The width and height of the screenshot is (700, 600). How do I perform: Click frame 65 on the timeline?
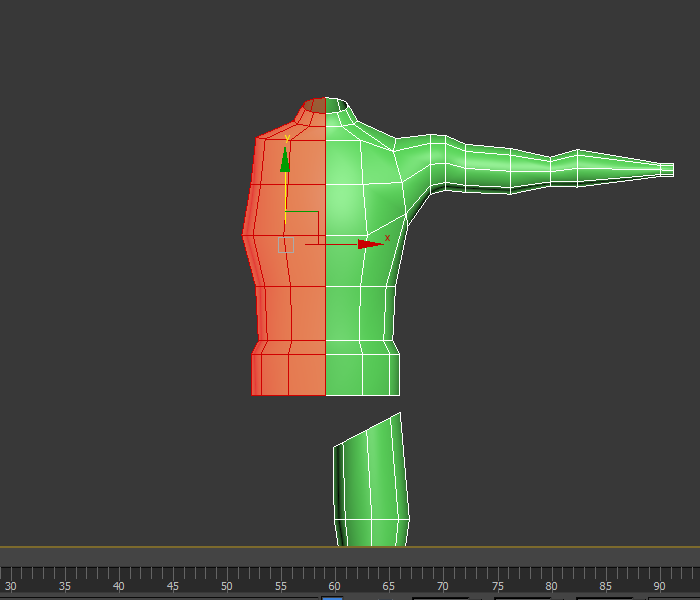coord(388,586)
